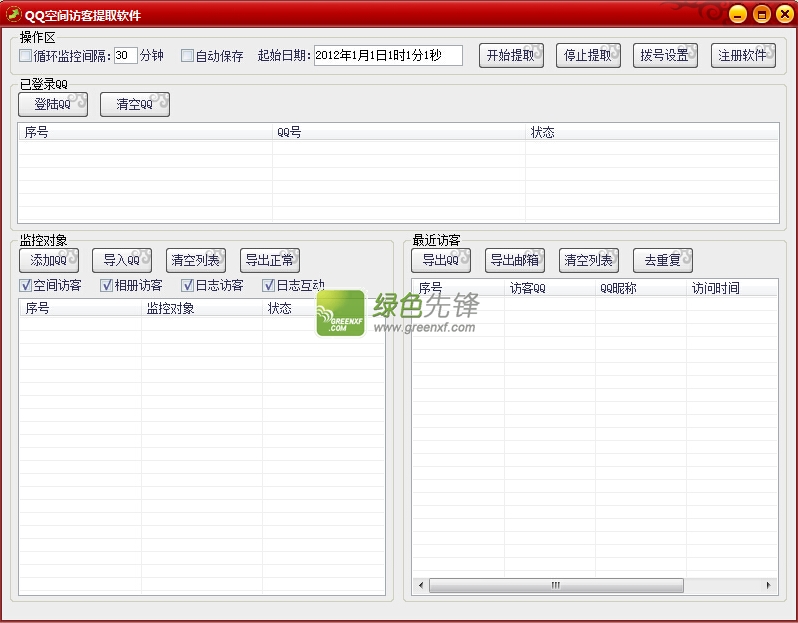Clear the recent visitors list with 清空列表

pos(589,261)
